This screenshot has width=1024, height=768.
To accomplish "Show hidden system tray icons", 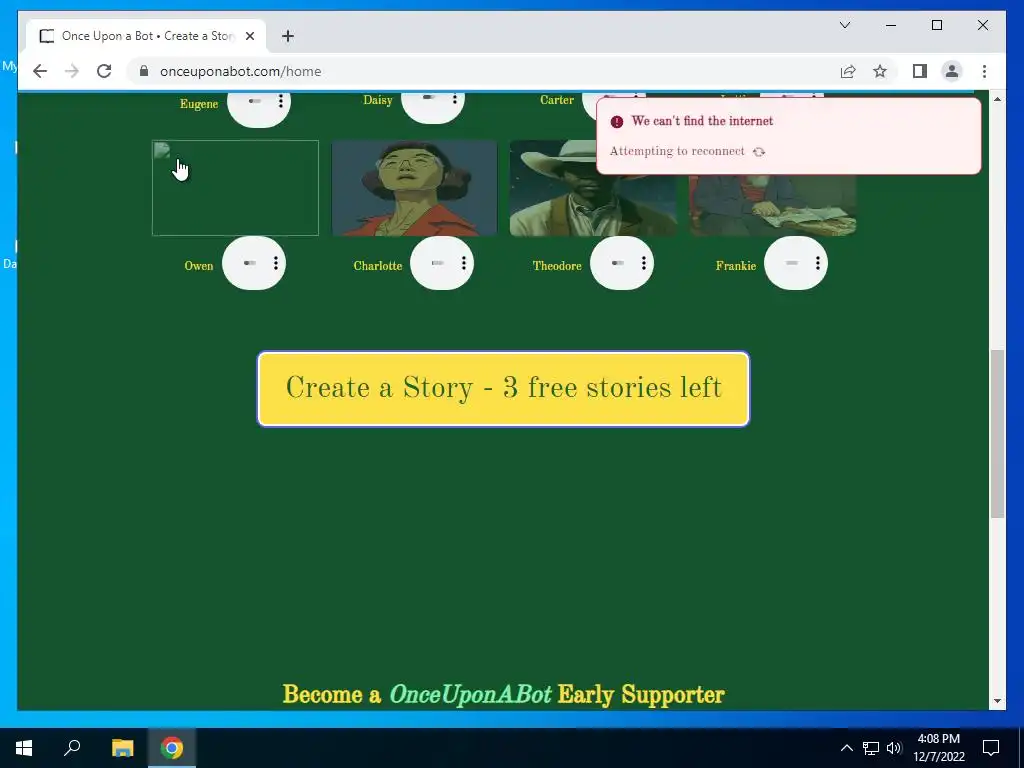I will [846, 748].
